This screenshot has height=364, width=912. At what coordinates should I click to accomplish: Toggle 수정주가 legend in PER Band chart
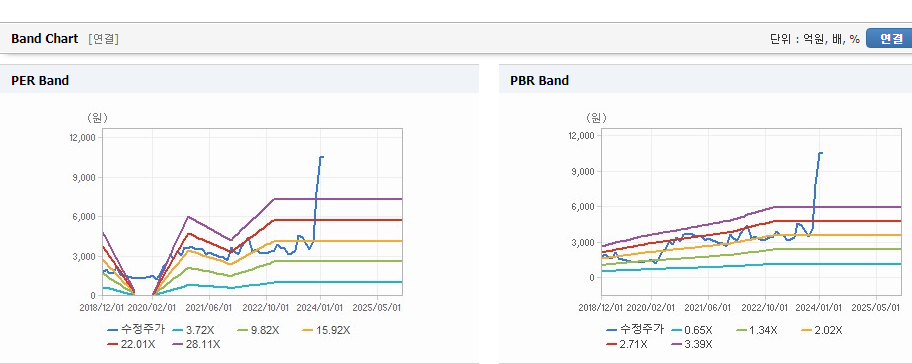coord(136,330)
